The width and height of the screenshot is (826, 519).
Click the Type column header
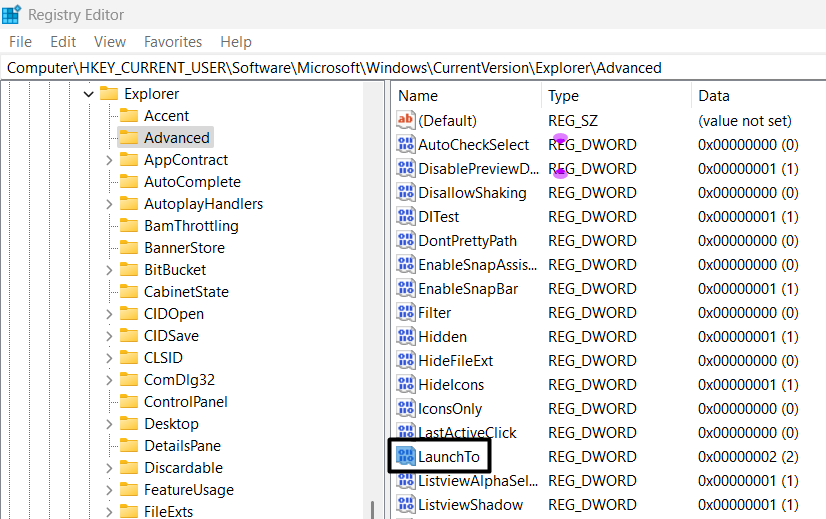pos(563,96)
